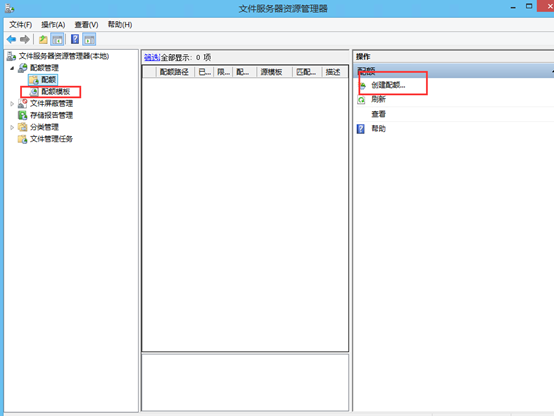Click the blue Help toolbar icon
Image resolution: width=554 pixels, height=416 pixels.
coord(75,39)
